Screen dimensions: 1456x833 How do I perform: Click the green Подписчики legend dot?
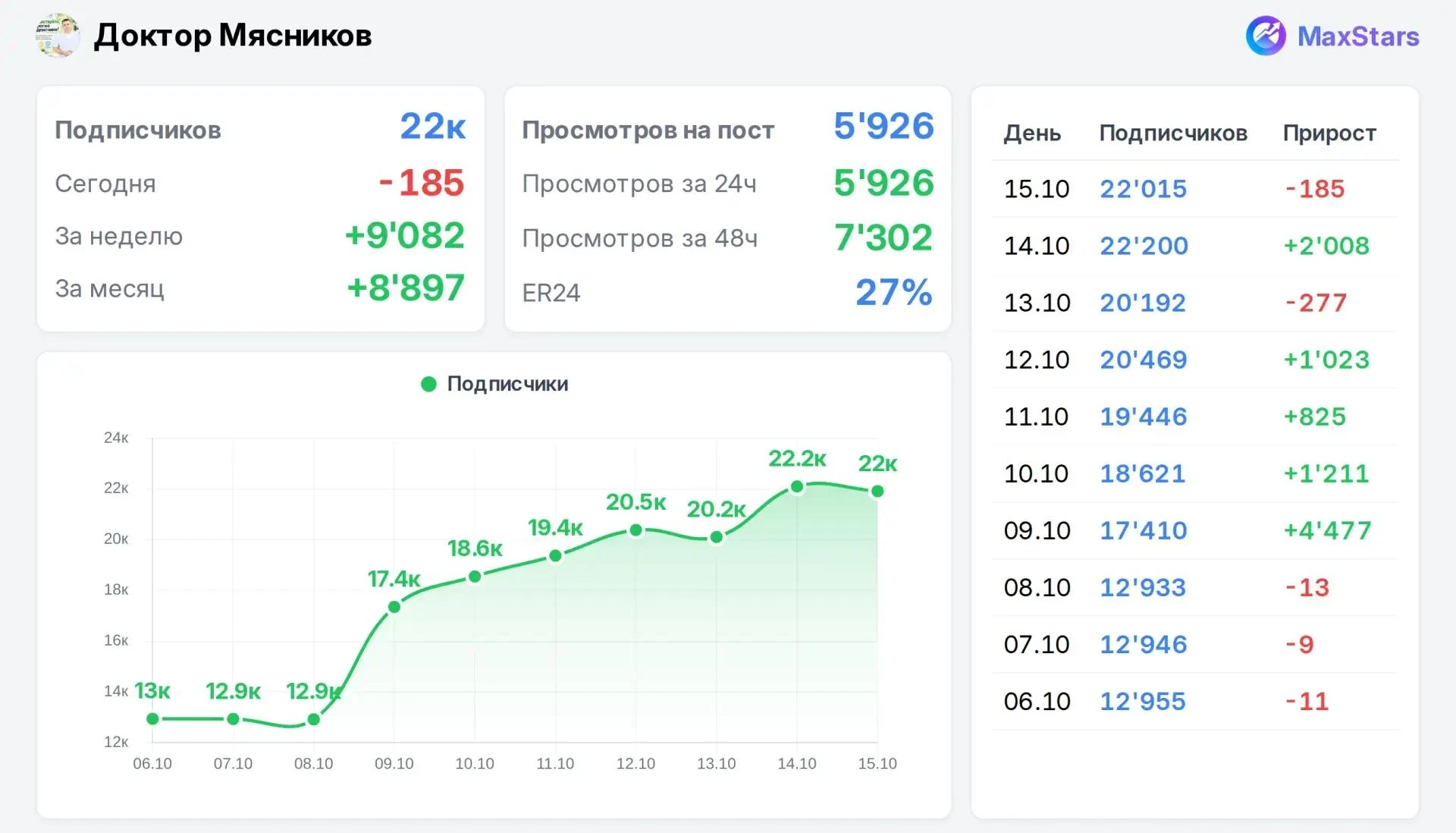(x=428, y=384)
